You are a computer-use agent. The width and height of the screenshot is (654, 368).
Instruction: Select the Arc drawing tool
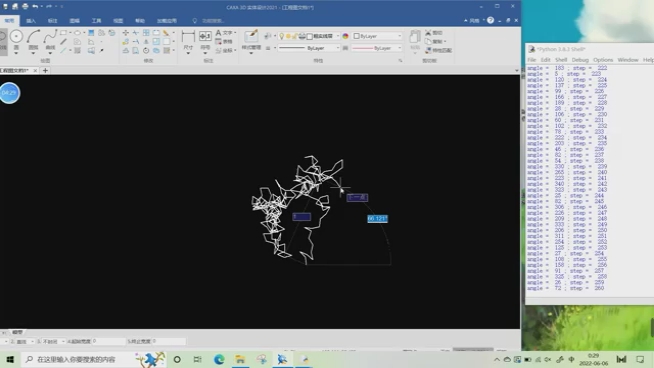33,36
